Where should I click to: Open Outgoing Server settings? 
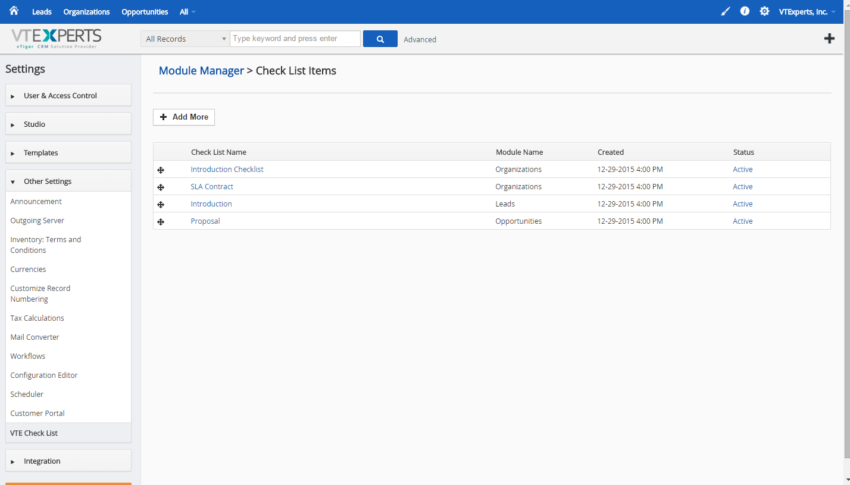[37, 221]
